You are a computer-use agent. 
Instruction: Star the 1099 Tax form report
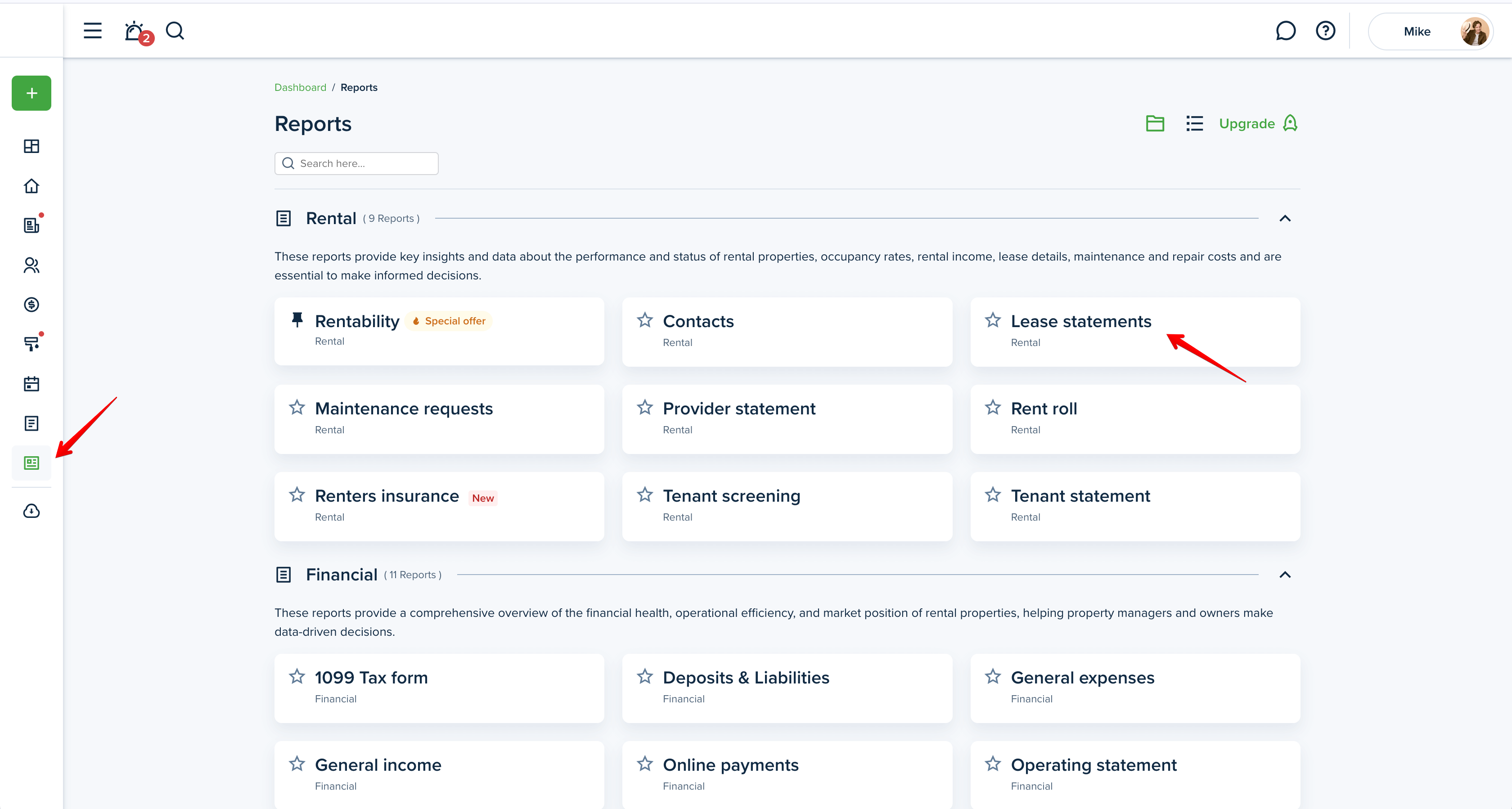(x=297, y=676)
